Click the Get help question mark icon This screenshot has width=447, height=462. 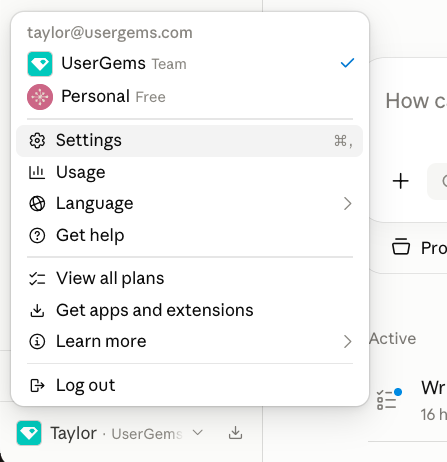pos(37,235)
